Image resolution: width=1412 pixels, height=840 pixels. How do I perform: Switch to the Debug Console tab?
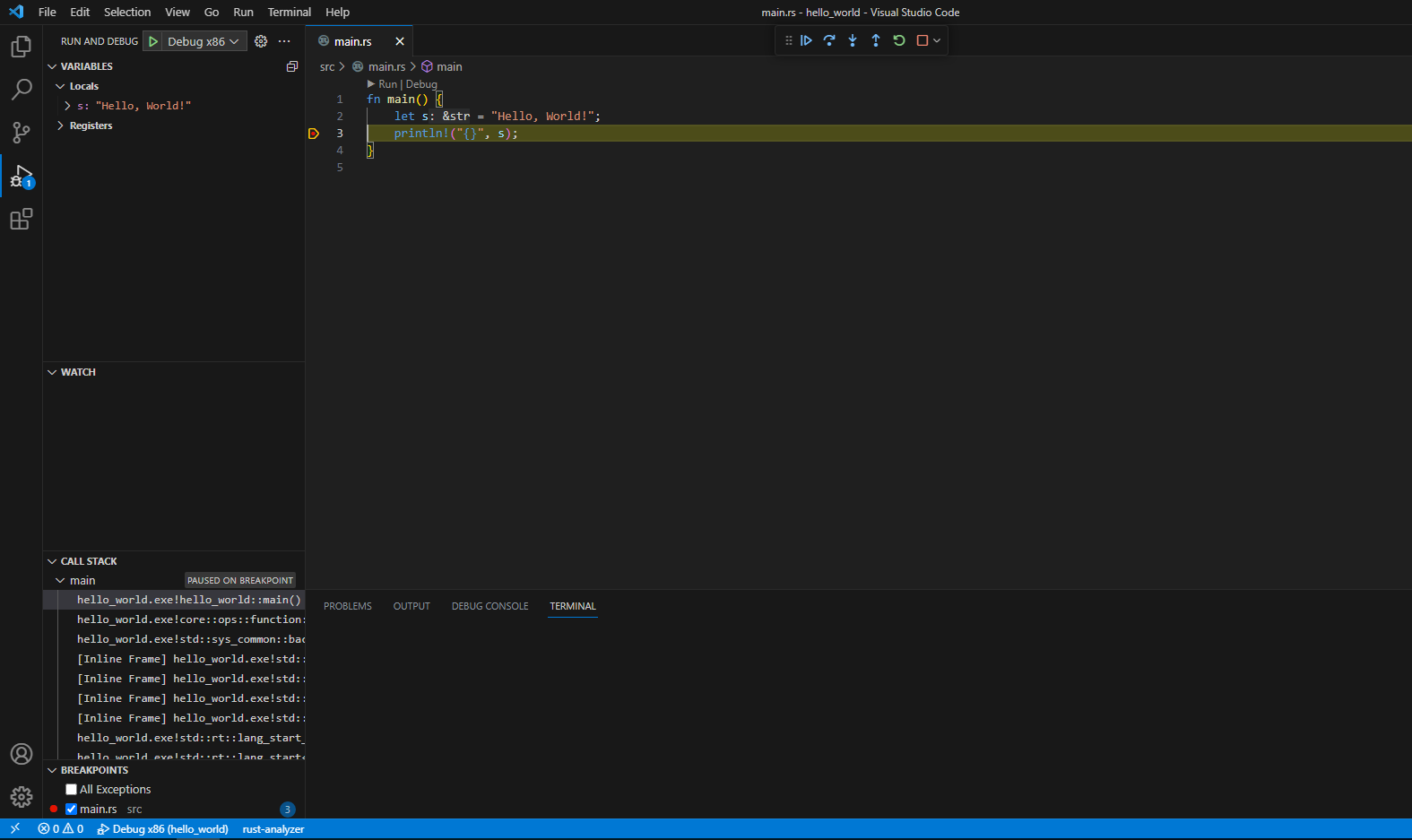(489, 606)
